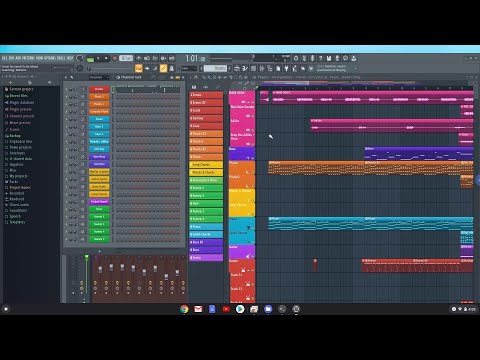Open the Soundfonts browser folder
The width and height of the screenshot is (480, 360).
tap(16, 210)
